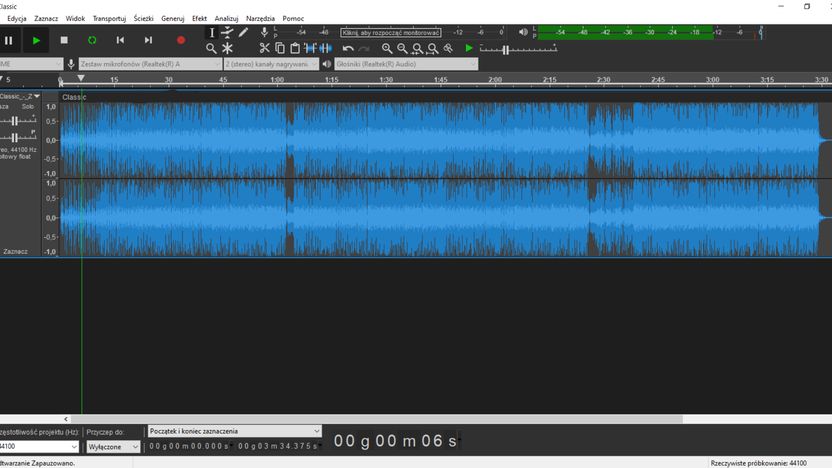Zoom in with the plus magnifier

(x=387, y=49)
